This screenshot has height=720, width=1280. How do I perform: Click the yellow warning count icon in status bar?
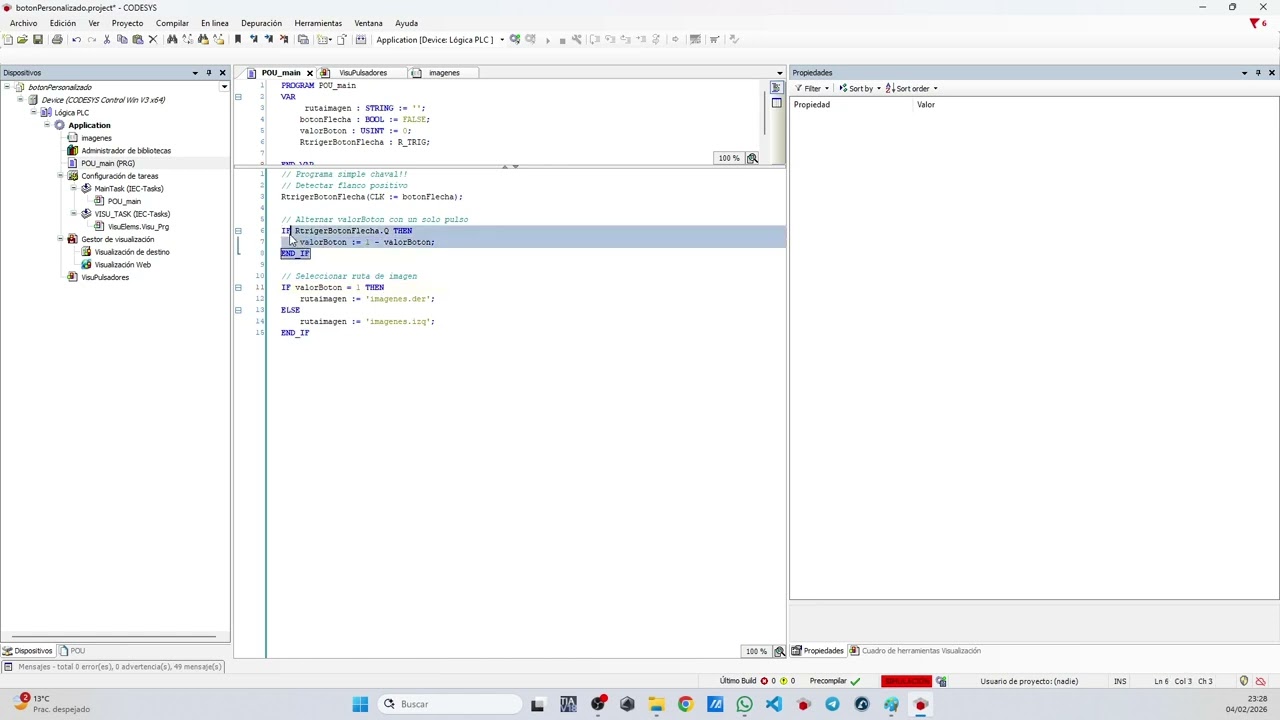[783, 681]
